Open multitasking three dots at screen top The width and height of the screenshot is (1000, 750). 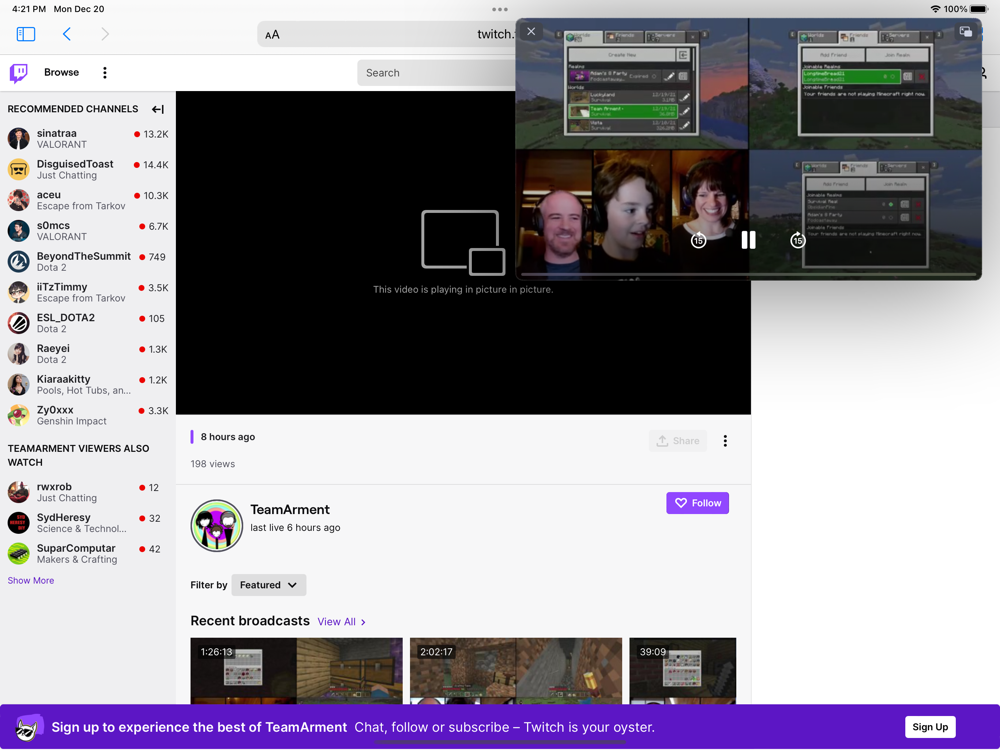500,9
